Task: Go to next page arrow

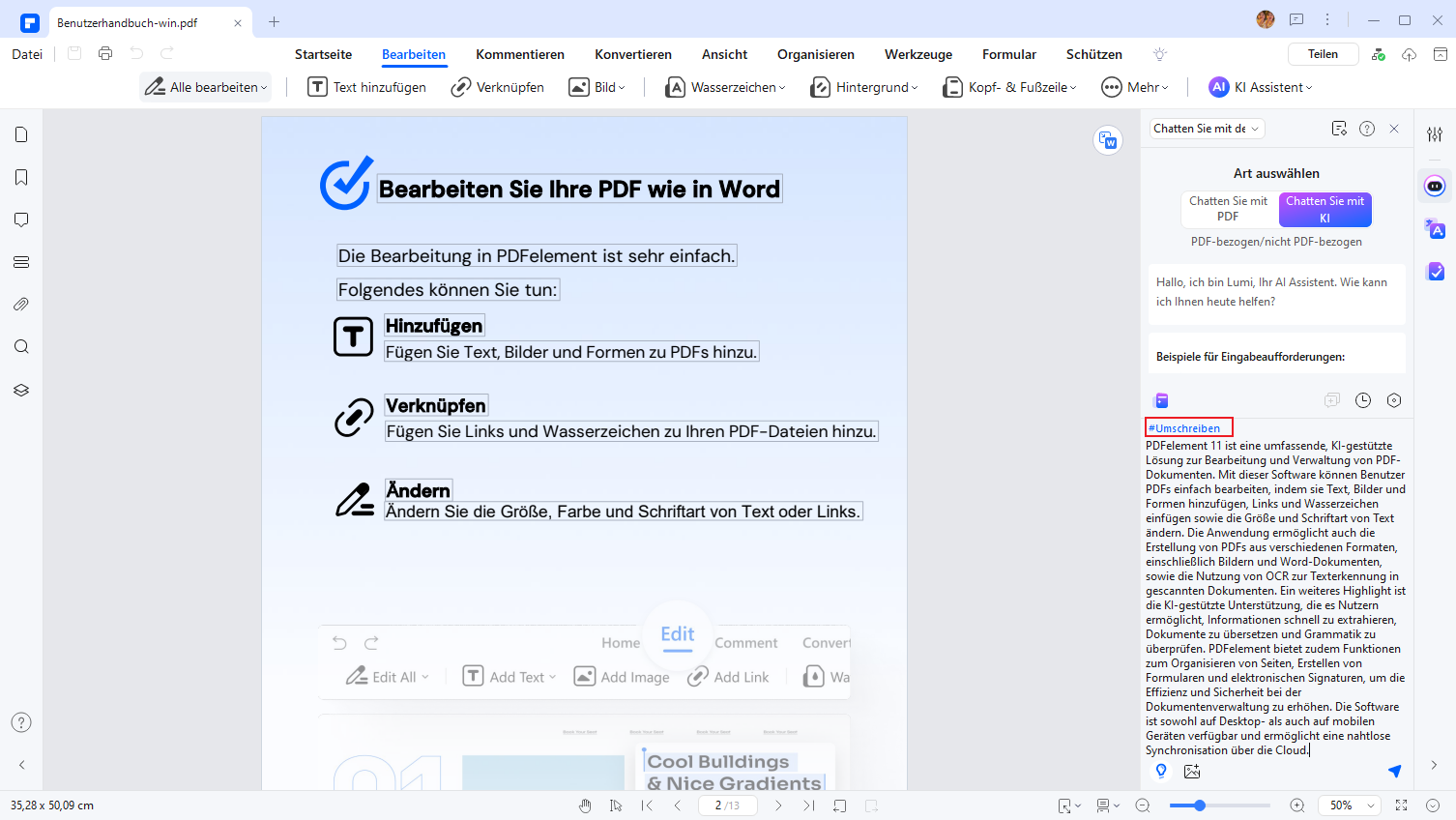Action: [x=778, y=805]
